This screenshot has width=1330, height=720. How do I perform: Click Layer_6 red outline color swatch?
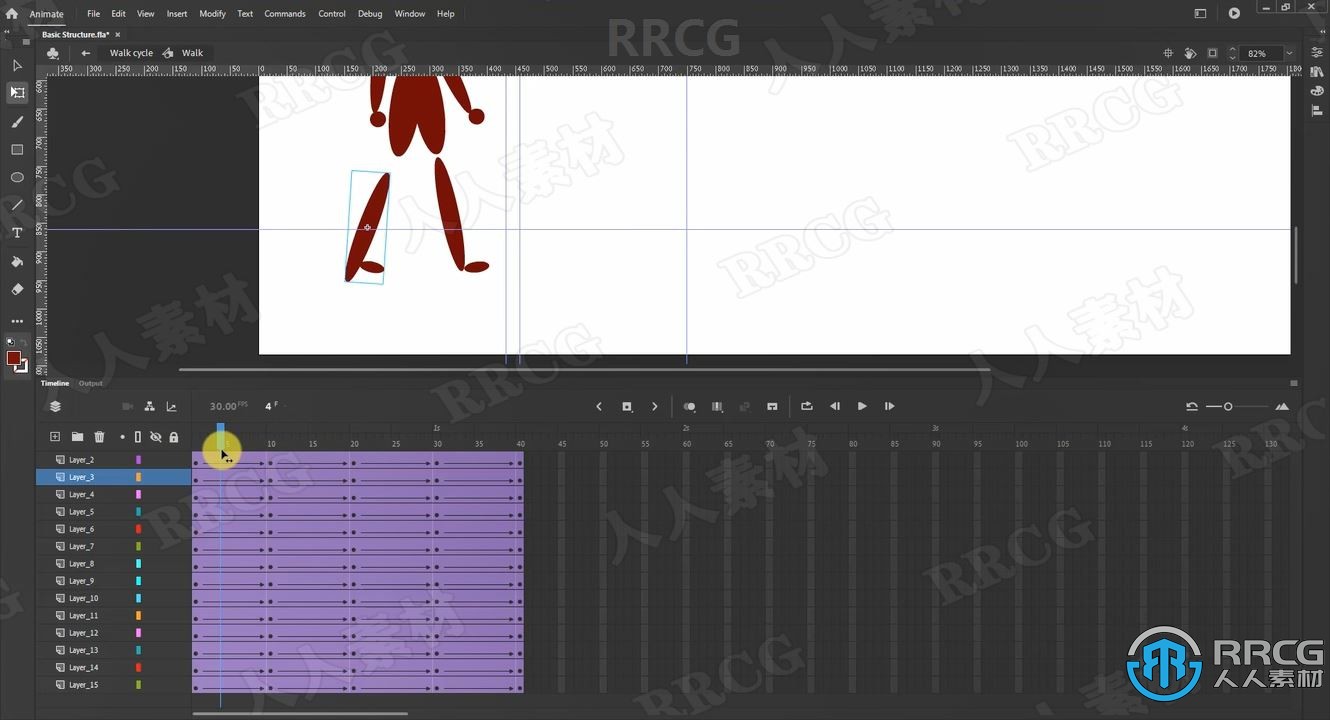(138, 529)
